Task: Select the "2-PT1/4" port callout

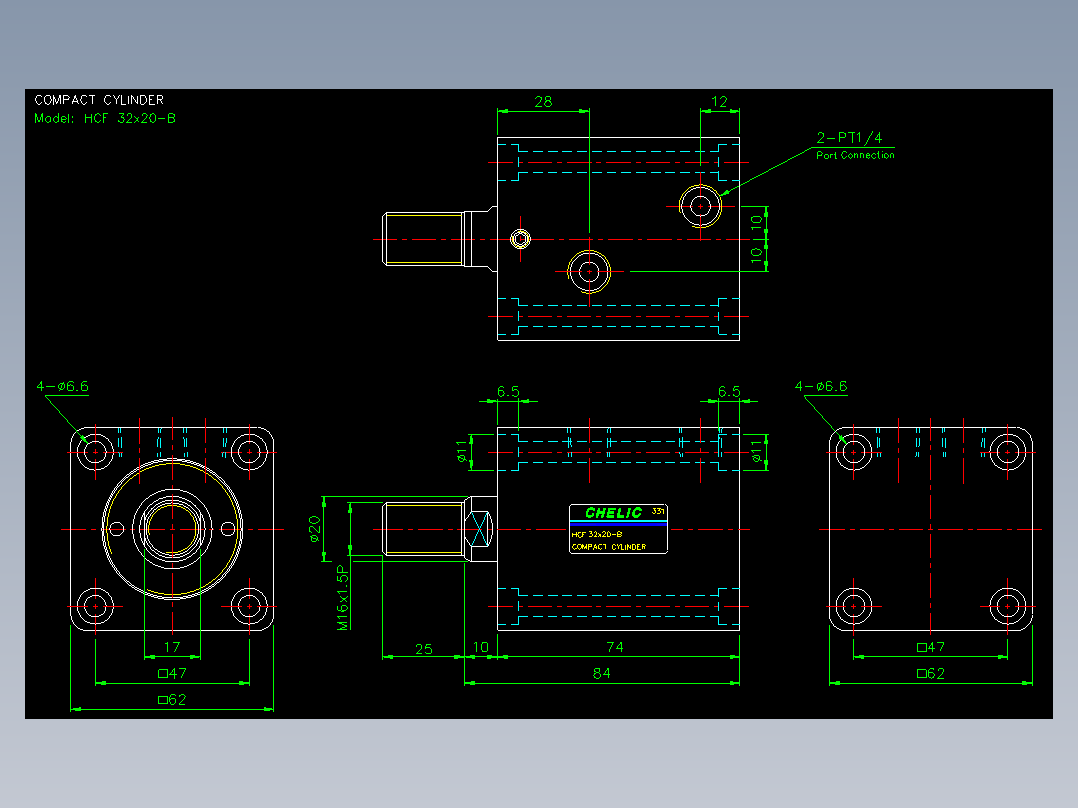Action: [849, 138]
